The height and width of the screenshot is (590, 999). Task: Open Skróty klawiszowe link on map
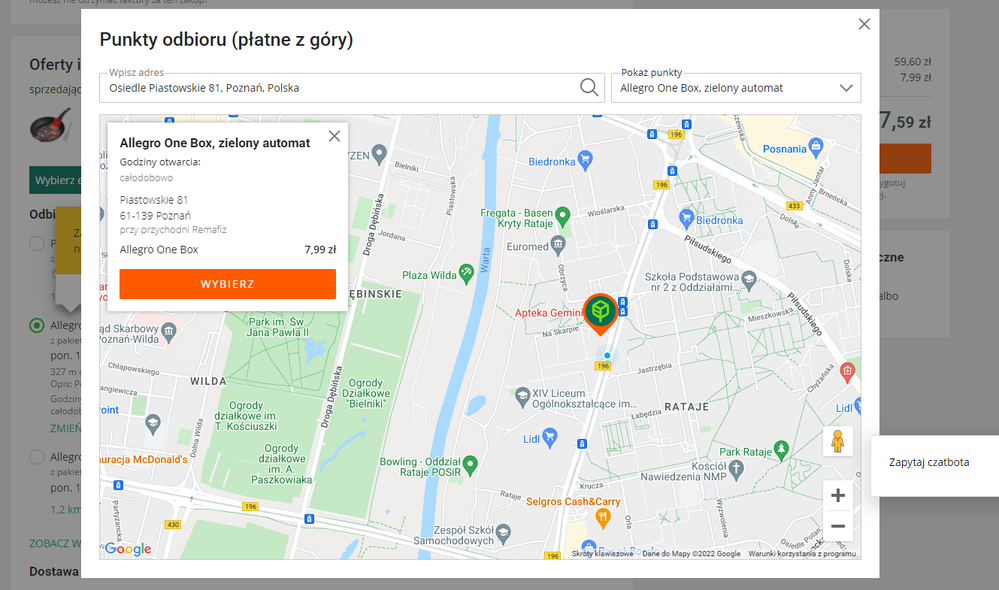(x=602, y=554)
